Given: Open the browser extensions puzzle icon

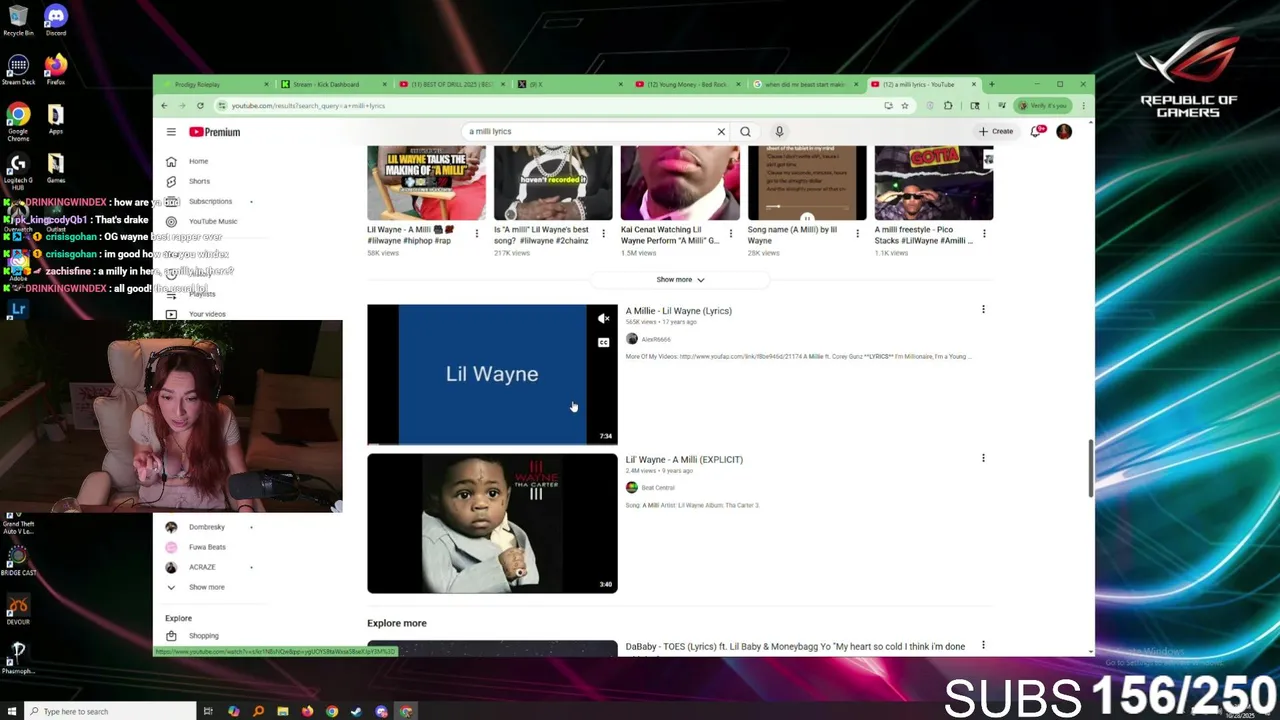Looking at the screenshot, I should [x=948, y=105].
